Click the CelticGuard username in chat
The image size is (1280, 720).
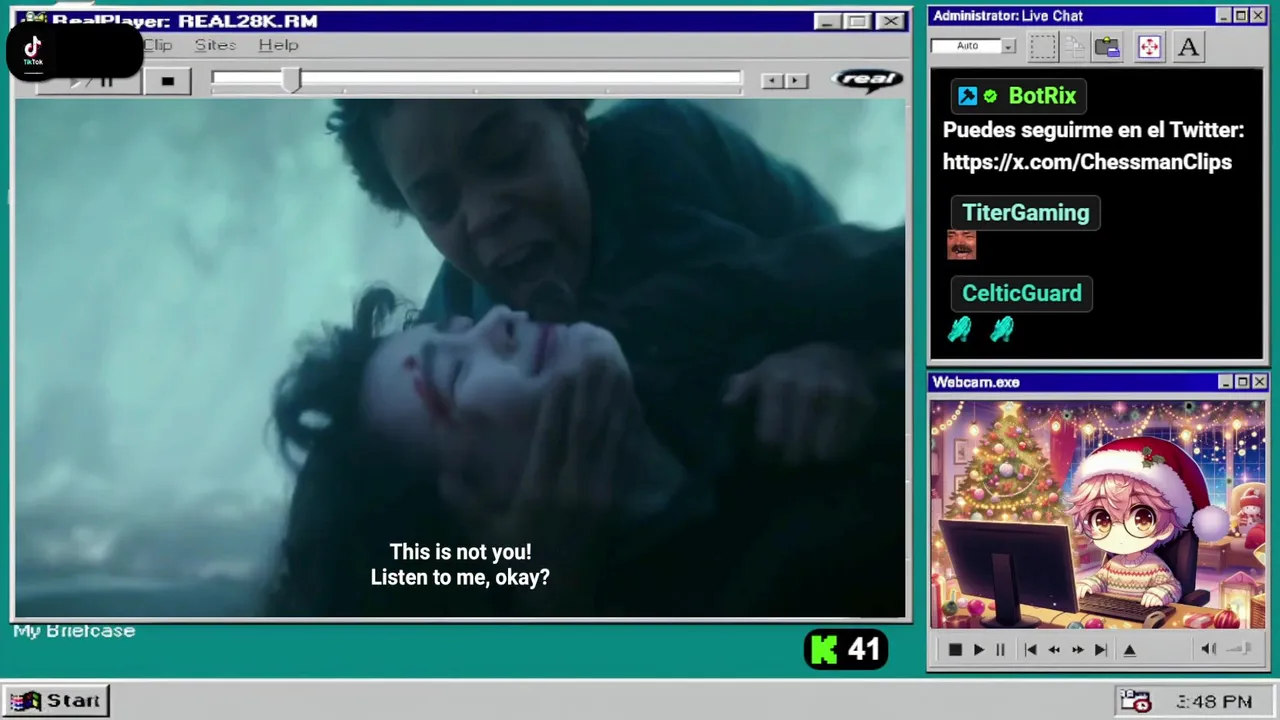[1021, 294]
